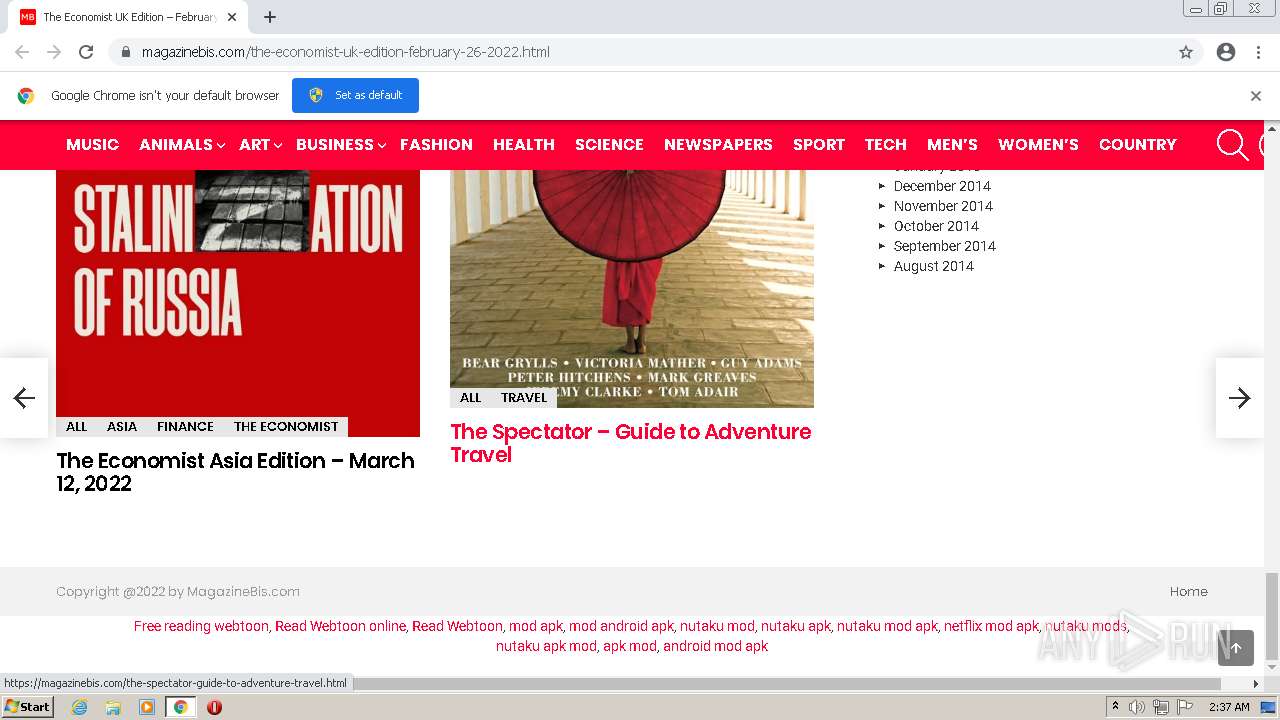Image resolution: width=1280 pixels, height=720 pixels.
Task: Click the android mod apk link
Action: [x=715, y=647]
